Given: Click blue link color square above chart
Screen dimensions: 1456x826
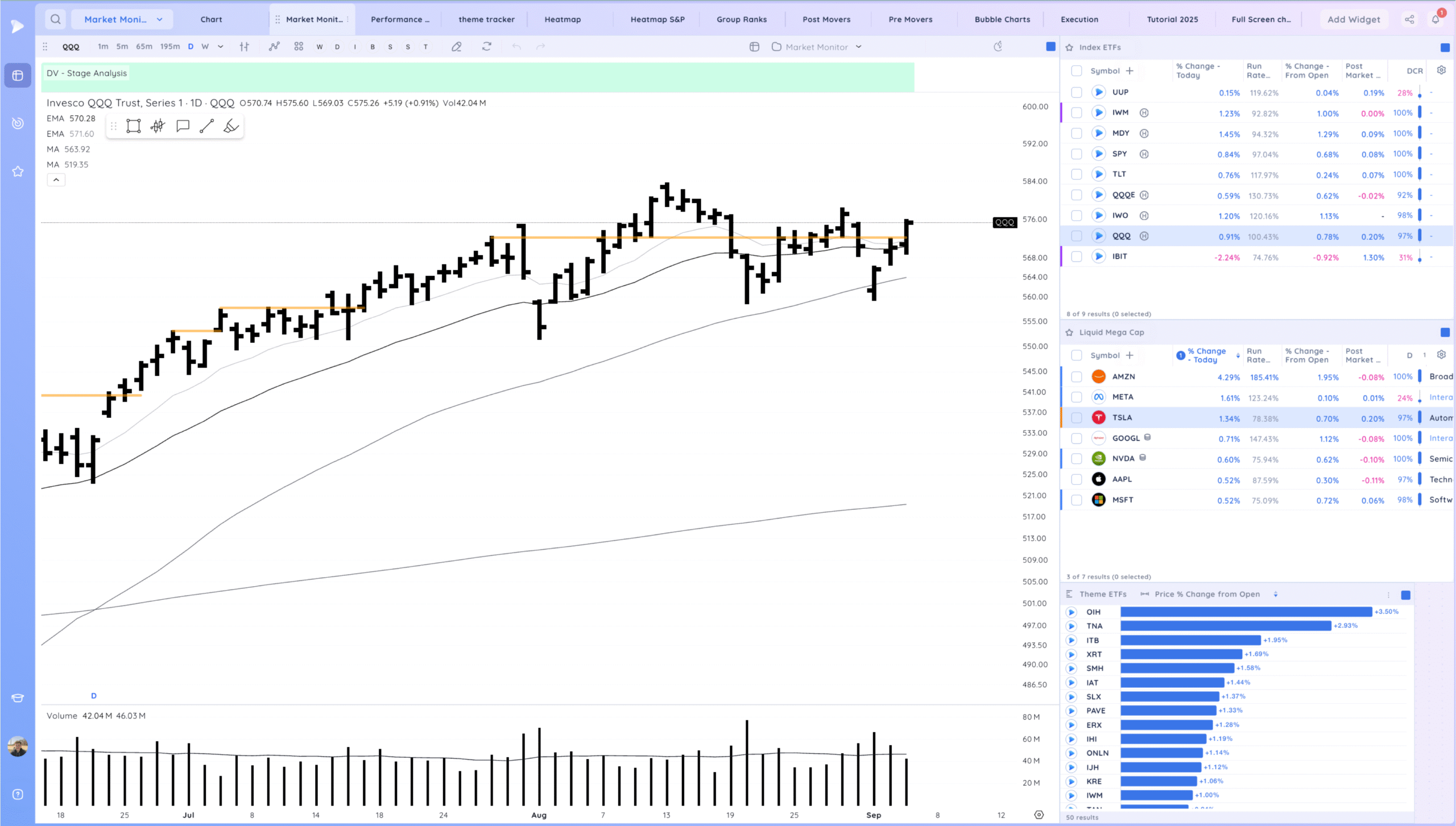Looking at the screenshot, I should pos(1050,47).
